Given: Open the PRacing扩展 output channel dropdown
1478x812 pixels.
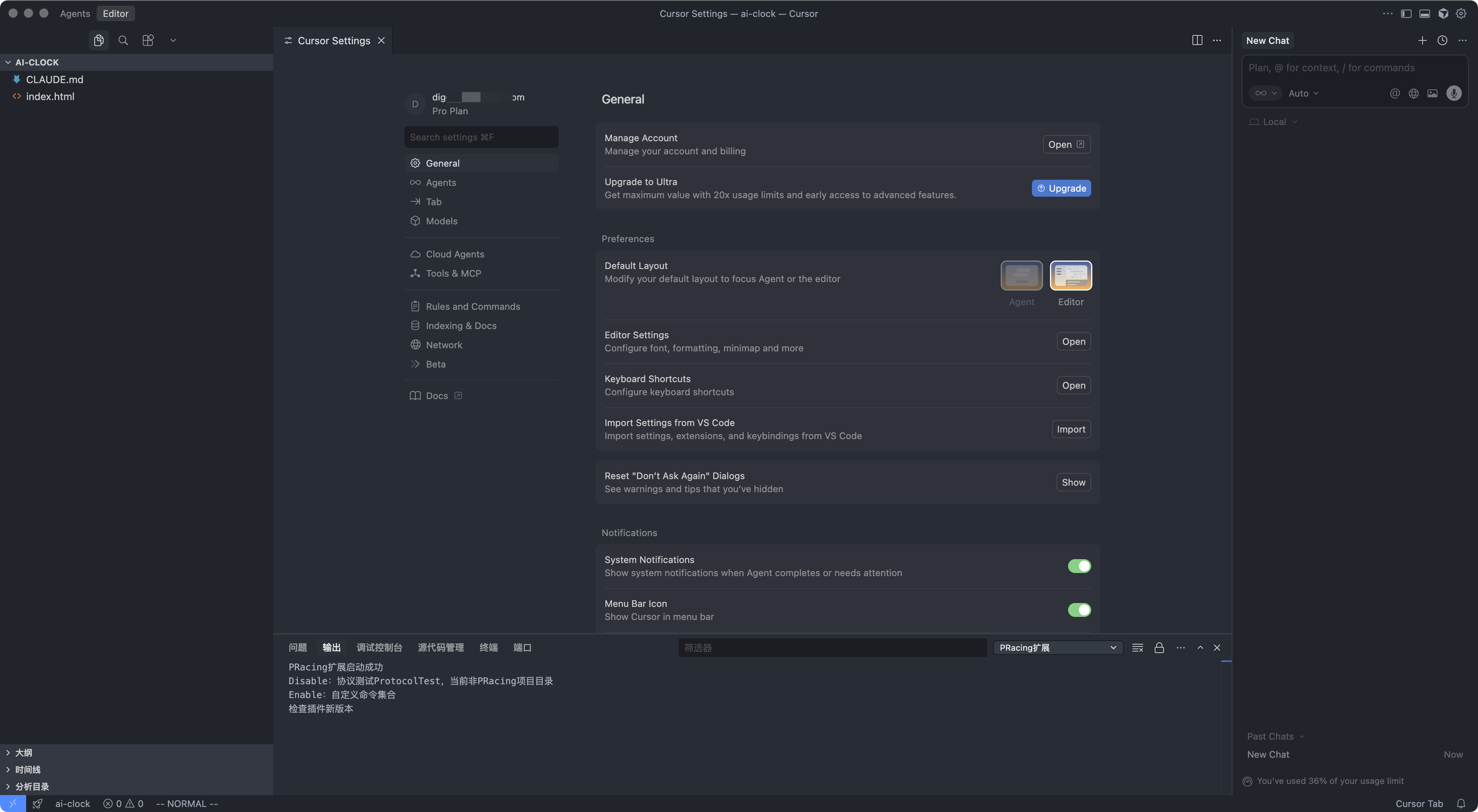Looking at the screenshot, I should (1057, 647).
